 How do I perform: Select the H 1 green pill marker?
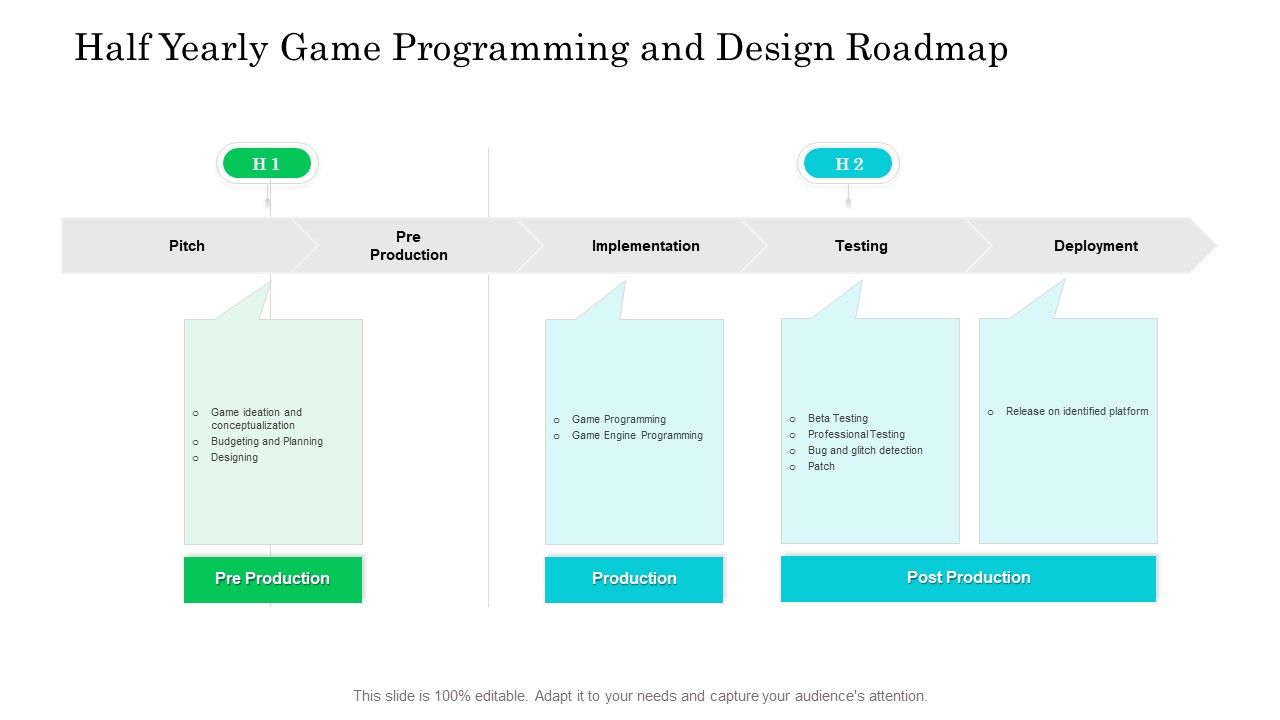pyautogui.click(x=267, y=163)
